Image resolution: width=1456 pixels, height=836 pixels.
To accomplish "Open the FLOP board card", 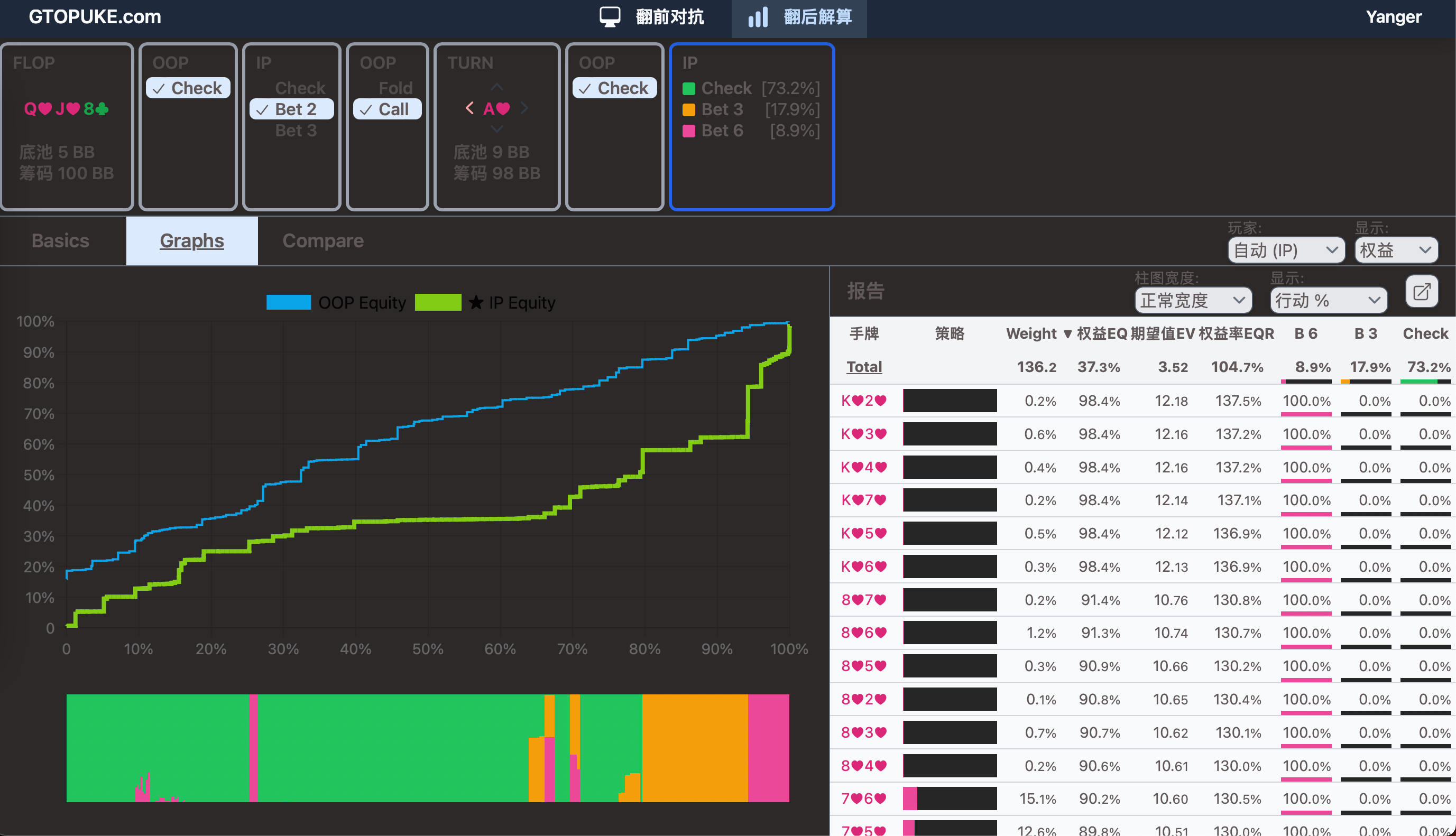I will (67, 127).
